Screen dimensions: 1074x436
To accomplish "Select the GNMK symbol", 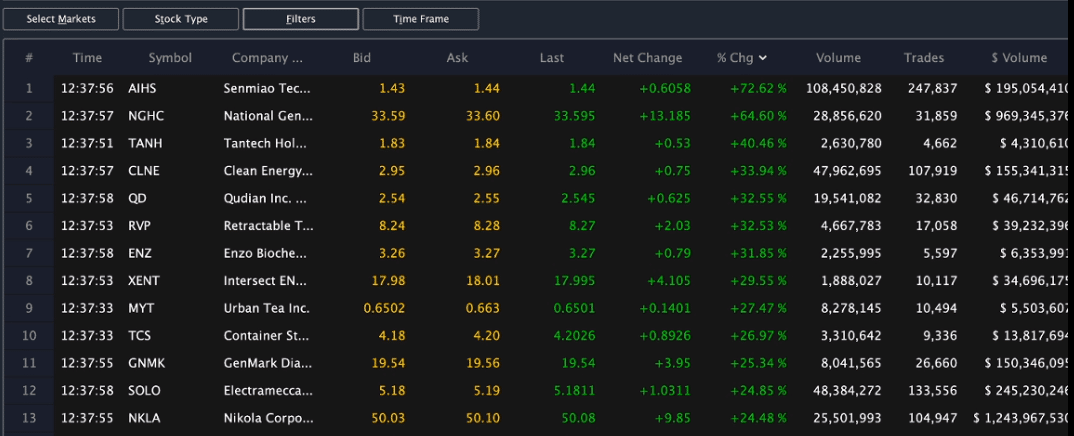I will tap(147, 363).
